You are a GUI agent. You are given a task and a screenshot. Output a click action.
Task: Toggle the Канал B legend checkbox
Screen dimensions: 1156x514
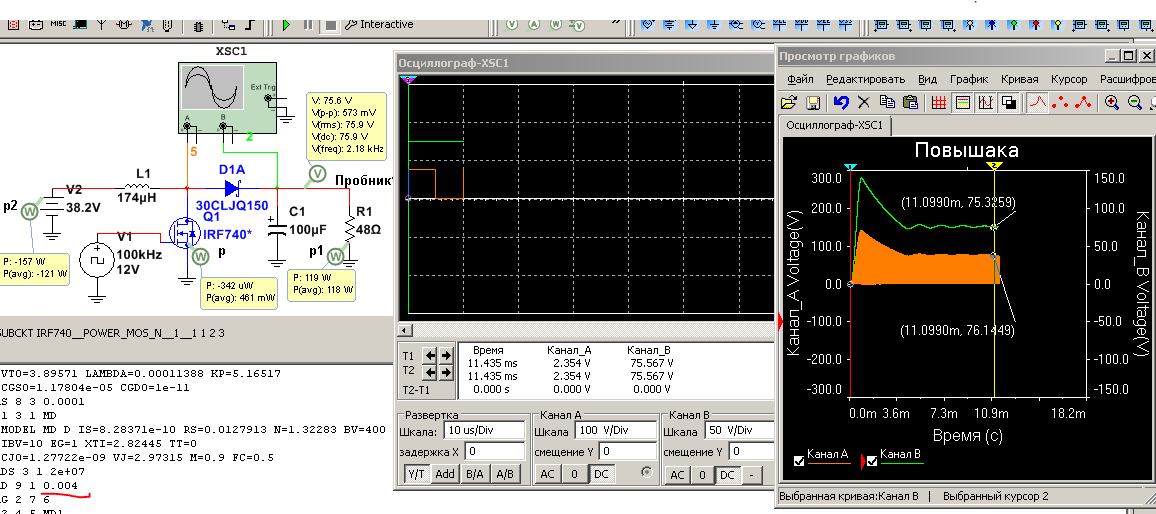pos(872,460)
